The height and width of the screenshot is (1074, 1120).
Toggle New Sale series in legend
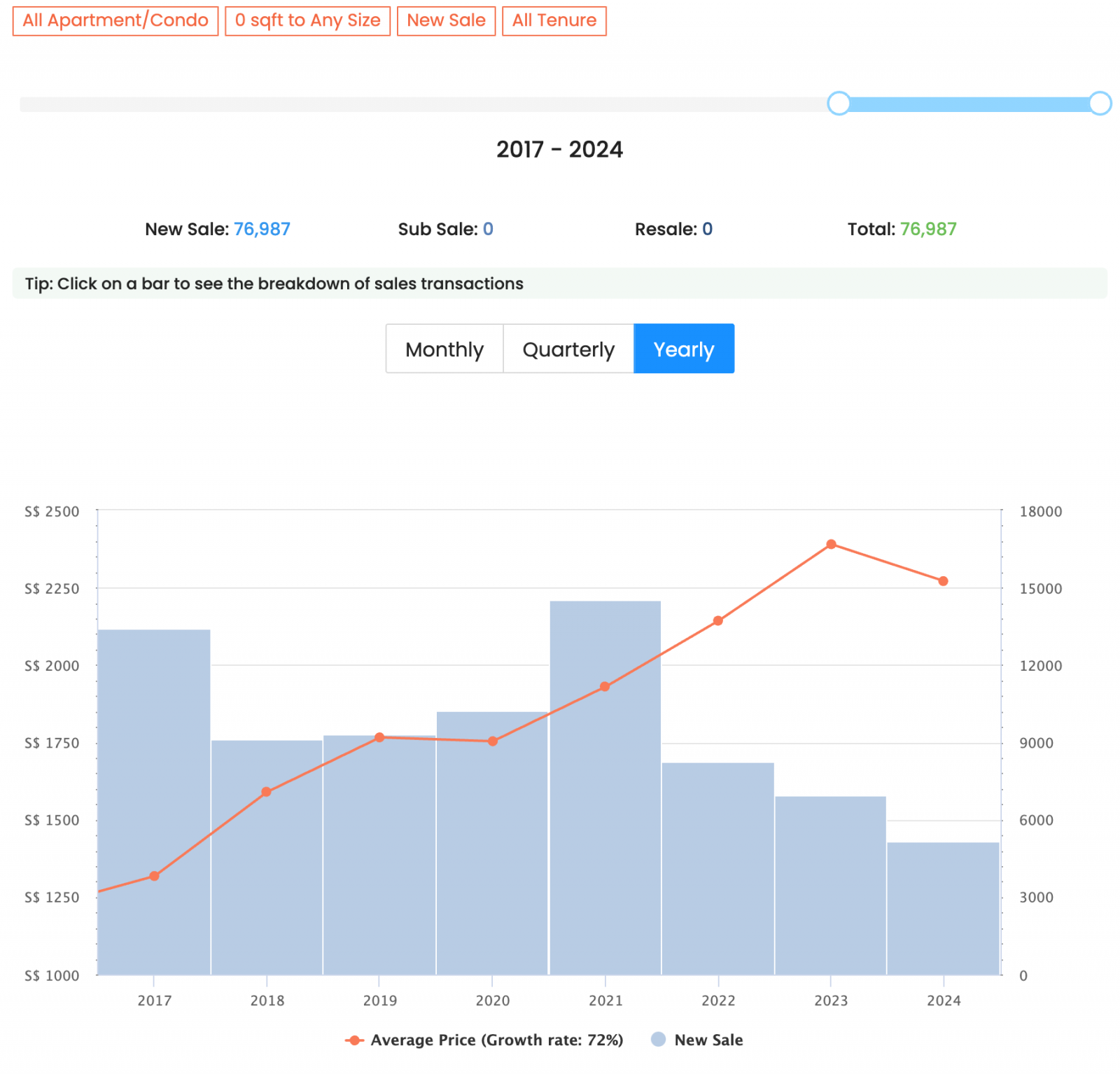[x=697, y=1040]
